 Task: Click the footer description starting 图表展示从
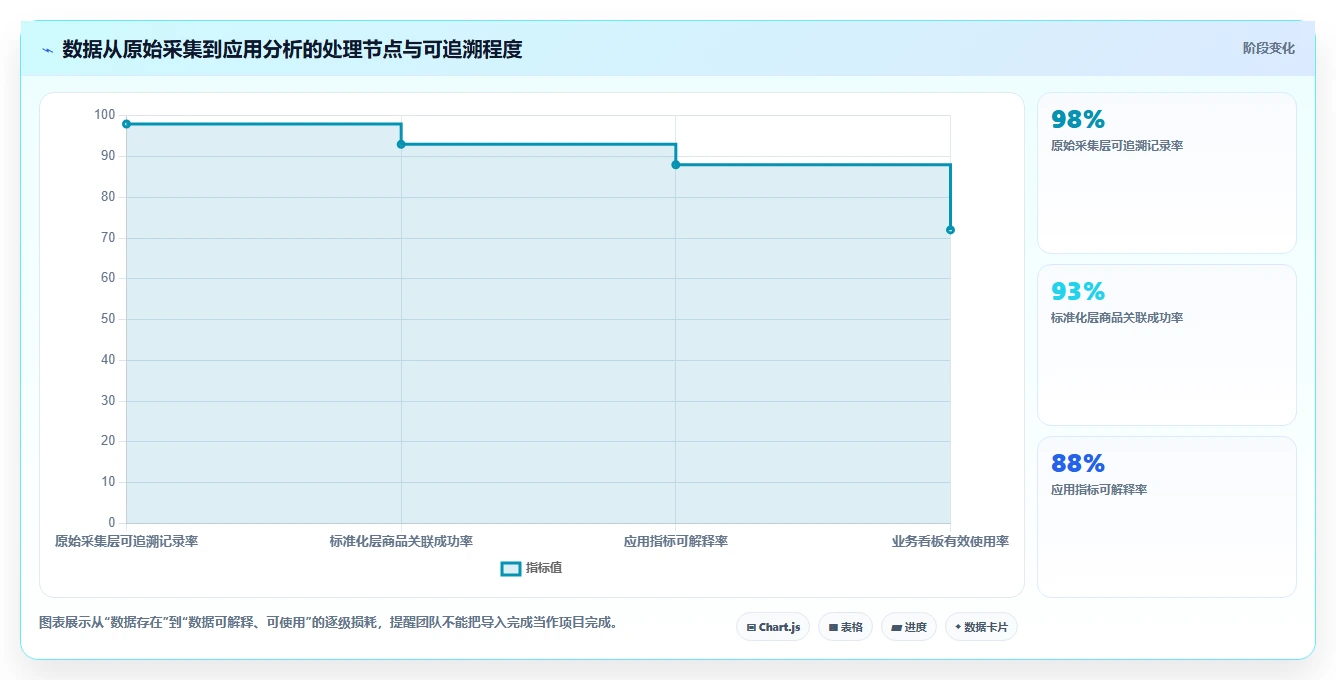(x=330, y=622)
